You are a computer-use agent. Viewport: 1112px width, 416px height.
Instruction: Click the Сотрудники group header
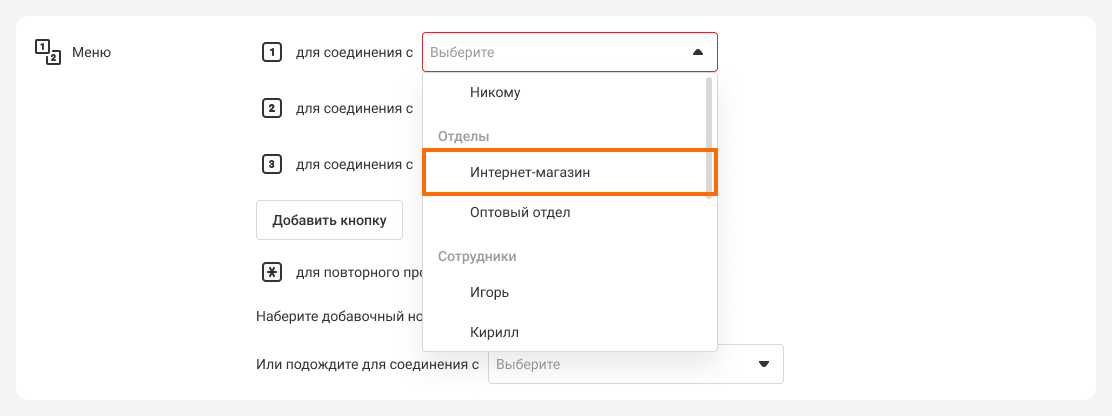click(477, 256)
